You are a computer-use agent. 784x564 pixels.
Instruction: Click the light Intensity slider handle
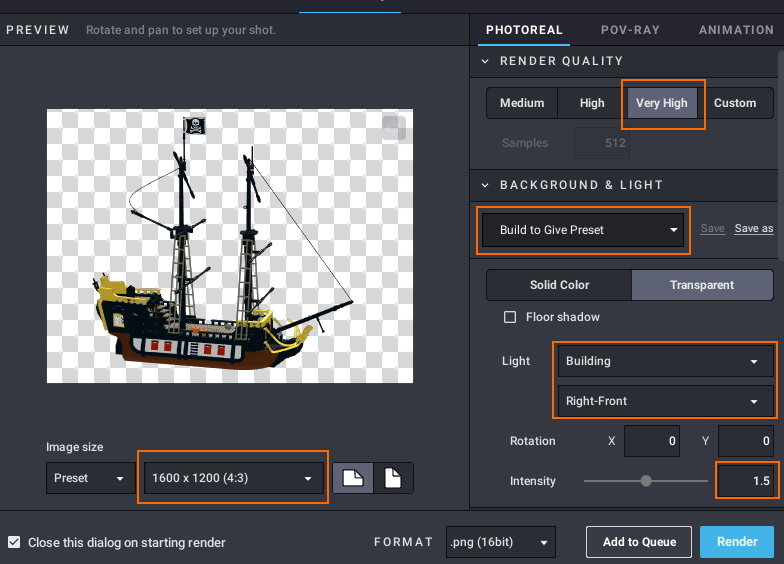click(x=646, y=481)
